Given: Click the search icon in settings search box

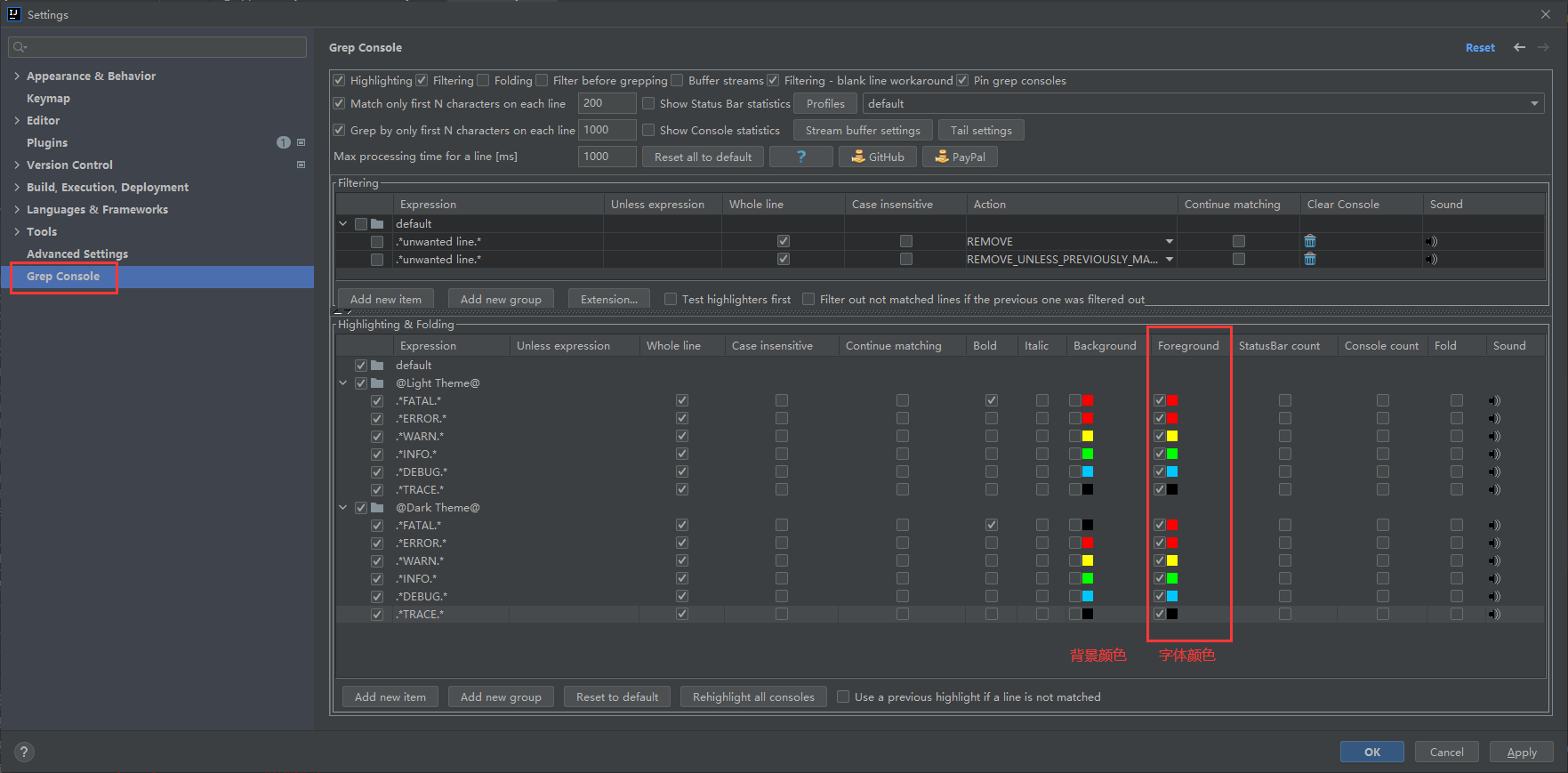Looking at the screenshot, I should click(x=20, y=47).
